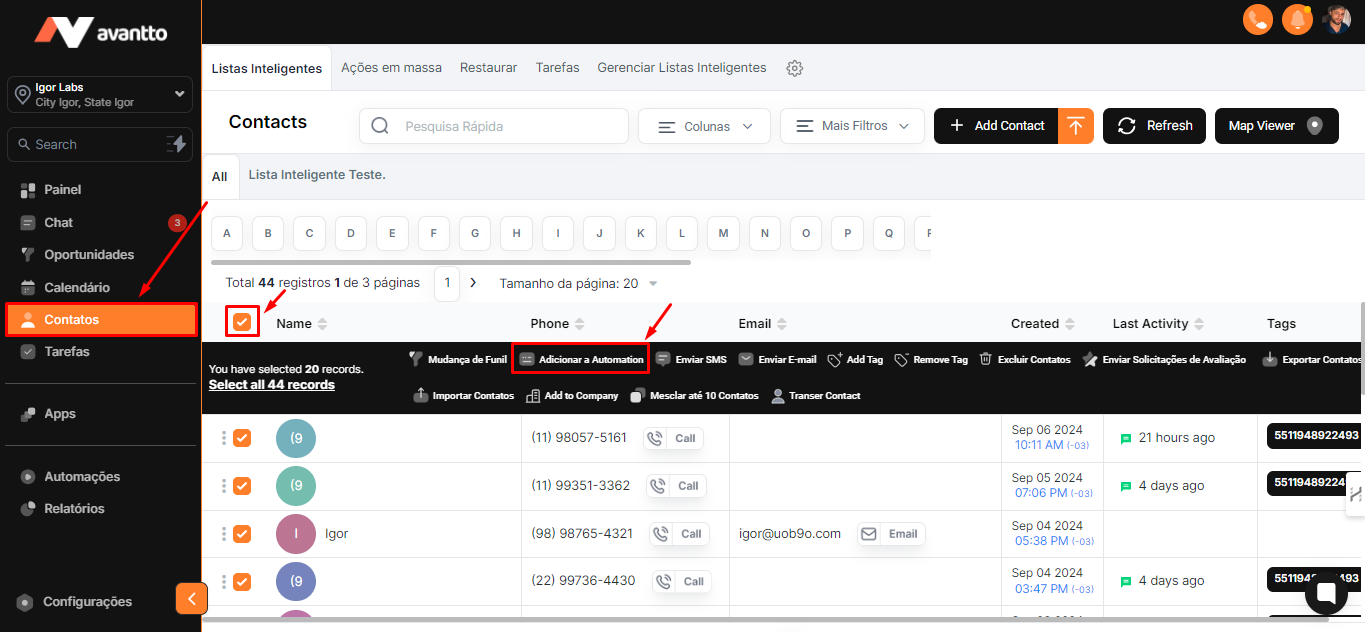Collapse sidebar with orange arrow button
Viewport: 1365px width, 632px height.
click(x=191, y=598)
